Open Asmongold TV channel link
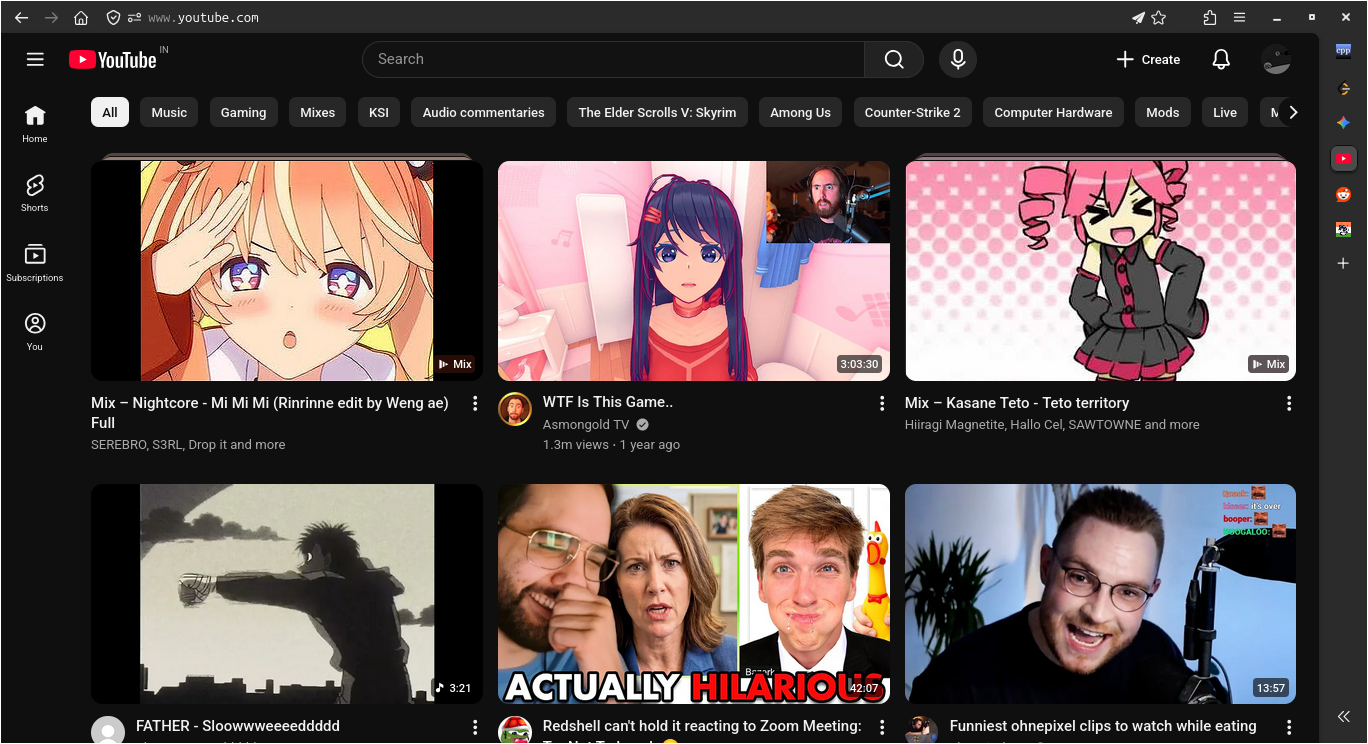The image size is (1368, 744). 586,424
